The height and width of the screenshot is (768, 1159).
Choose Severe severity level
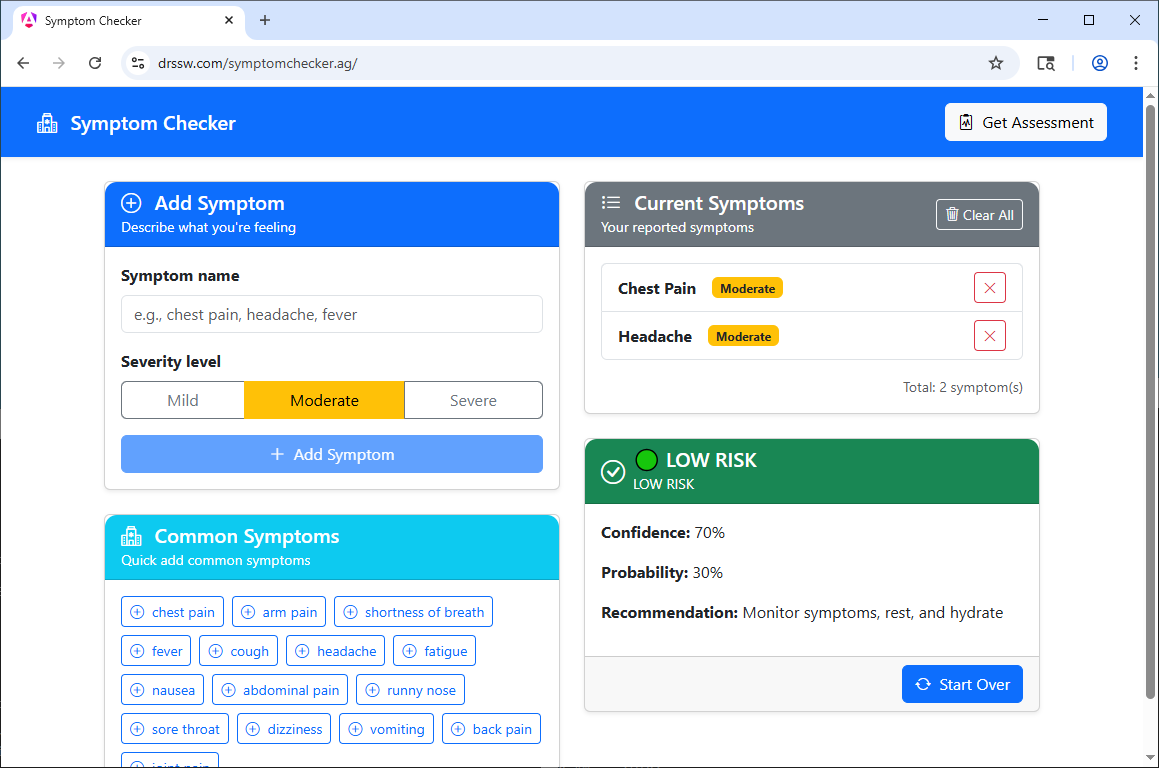pyautogui.click(x=473, y=400)
